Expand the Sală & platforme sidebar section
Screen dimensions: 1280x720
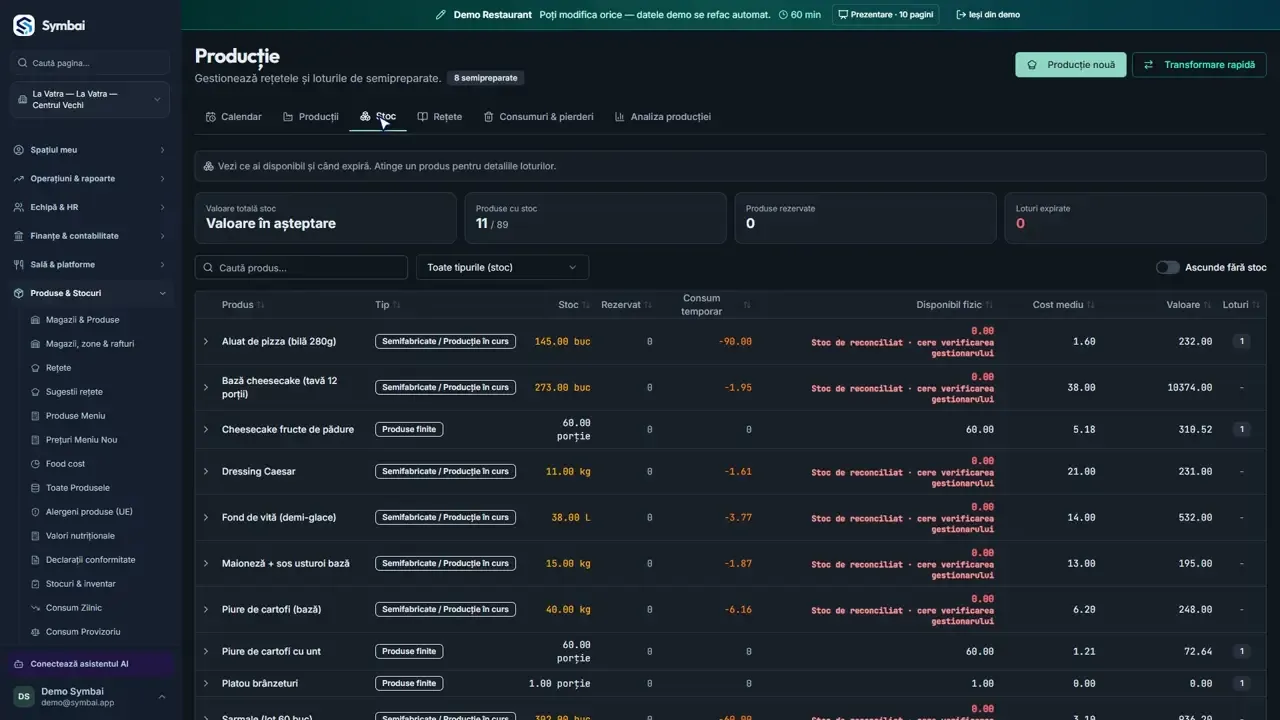pos(90,265)
